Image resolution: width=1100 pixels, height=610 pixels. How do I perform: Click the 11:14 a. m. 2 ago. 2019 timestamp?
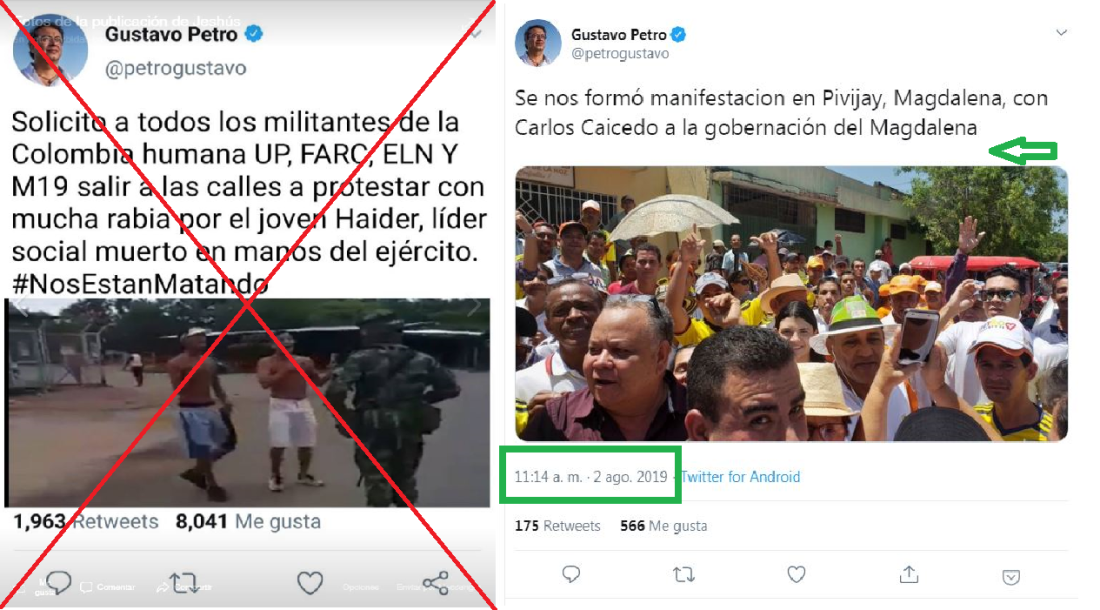point(591,477)
